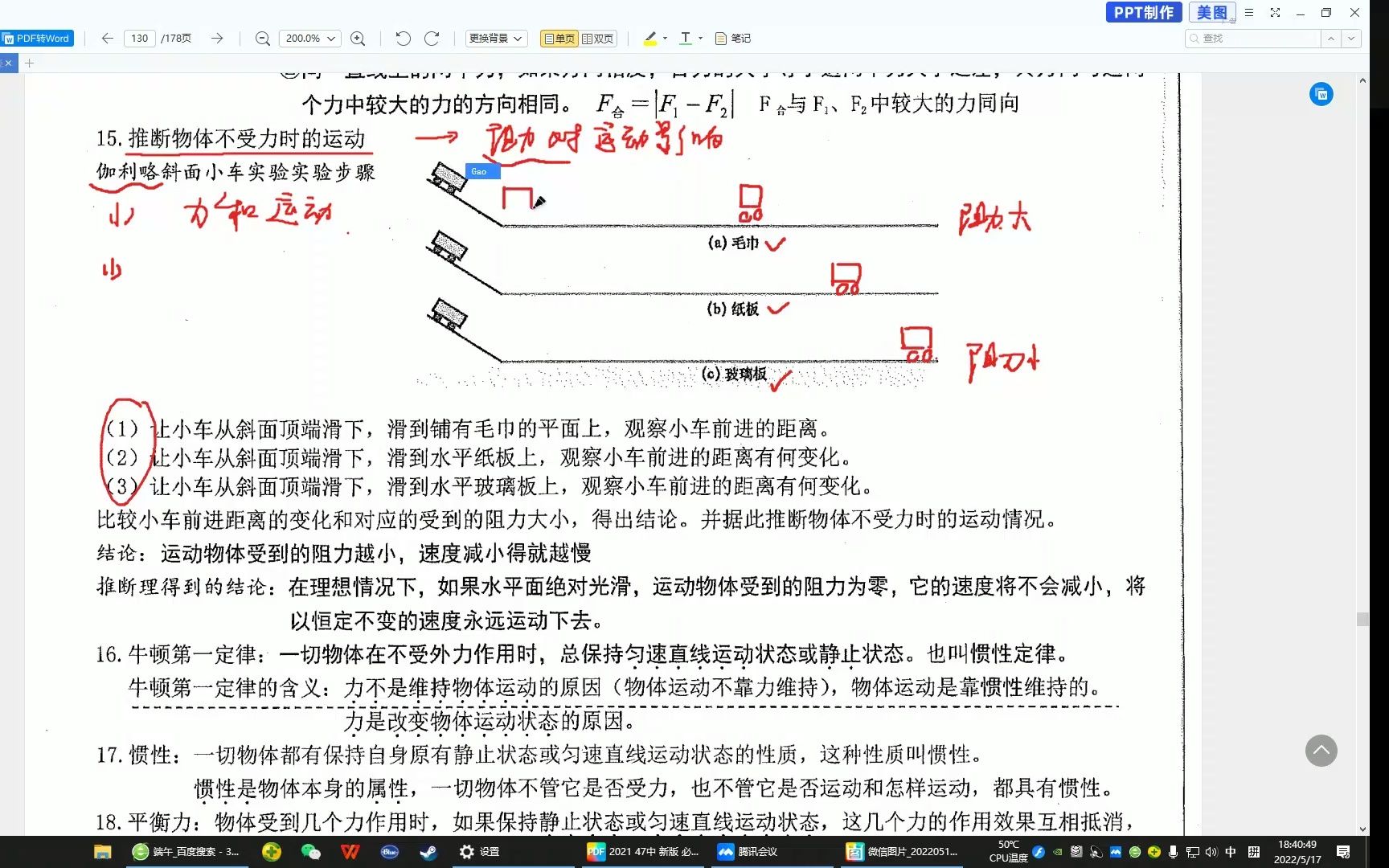Click the PPT制作 button
1389x868 pixels.
1144,12
